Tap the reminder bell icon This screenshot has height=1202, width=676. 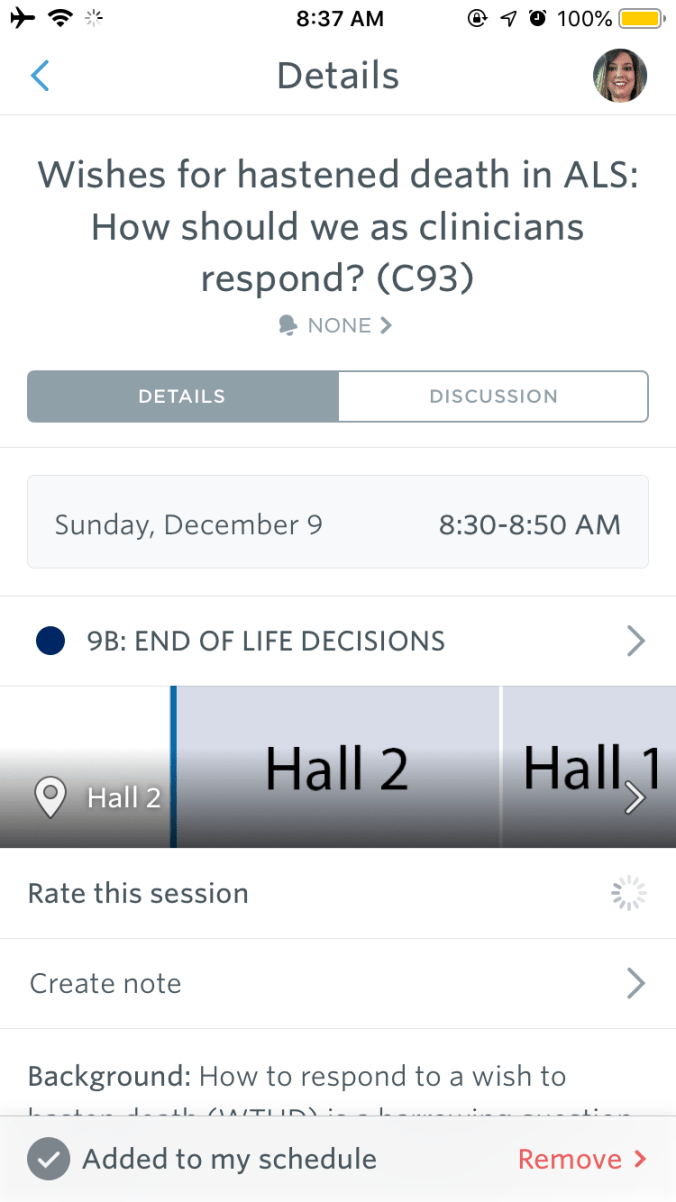coord(289,325)
